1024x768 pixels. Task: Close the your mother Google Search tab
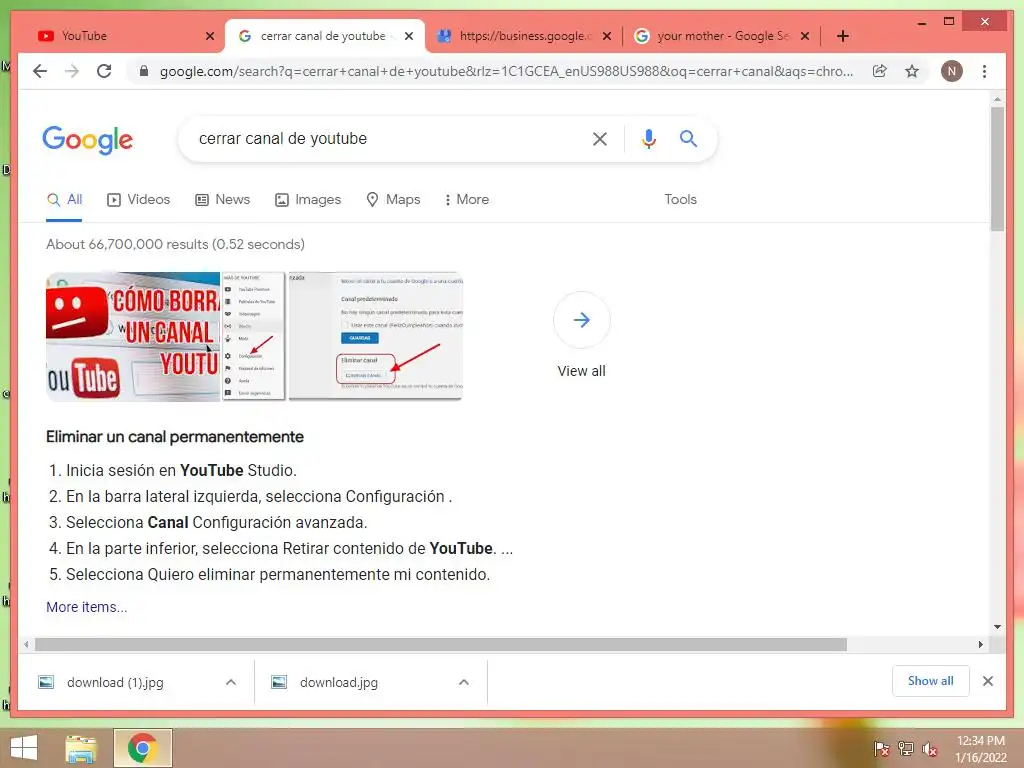805,36
